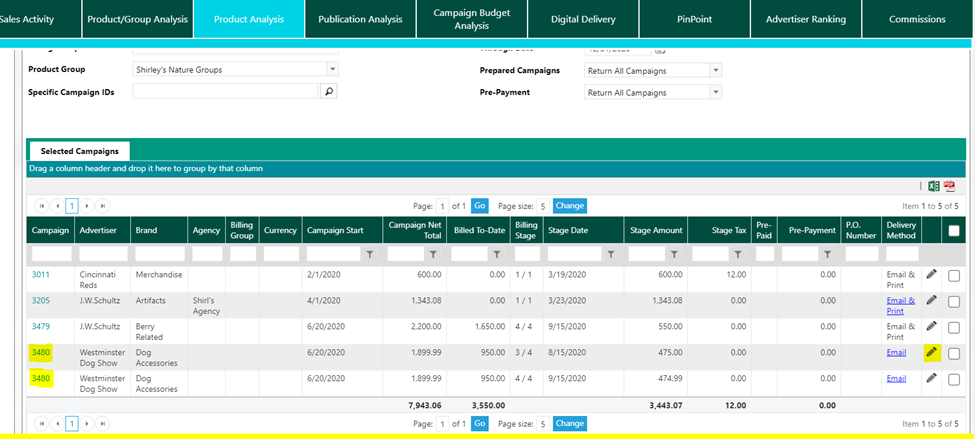
Task: Click the top Change page size button
Action: [x=570, y=206]
